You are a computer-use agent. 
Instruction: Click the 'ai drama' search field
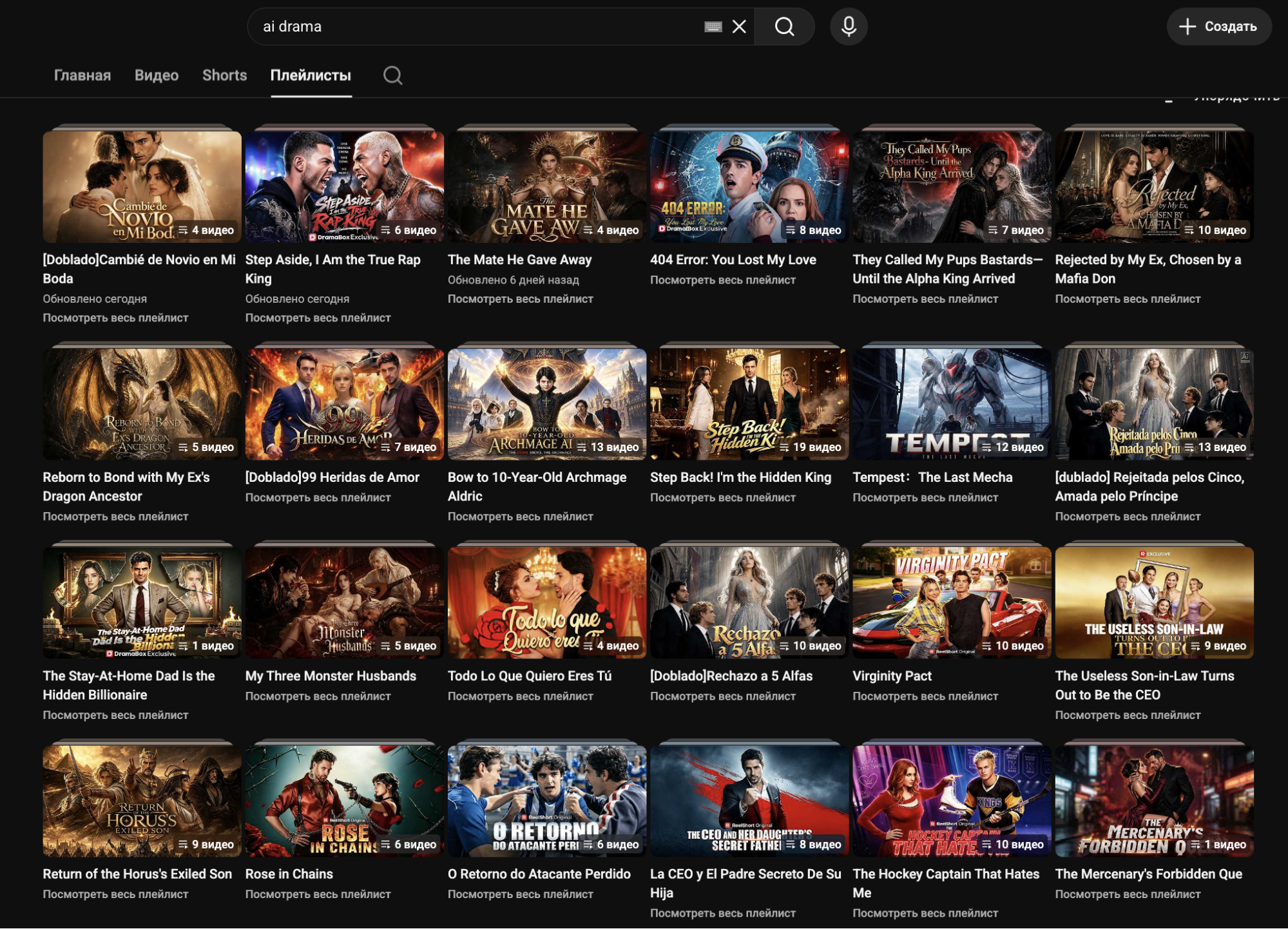477,26
